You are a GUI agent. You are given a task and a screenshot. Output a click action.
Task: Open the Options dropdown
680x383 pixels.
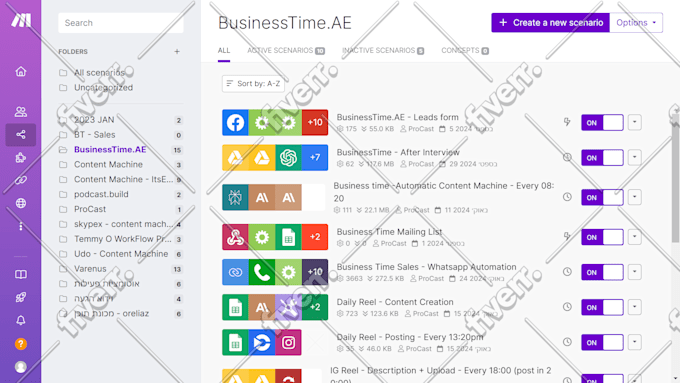636,23
